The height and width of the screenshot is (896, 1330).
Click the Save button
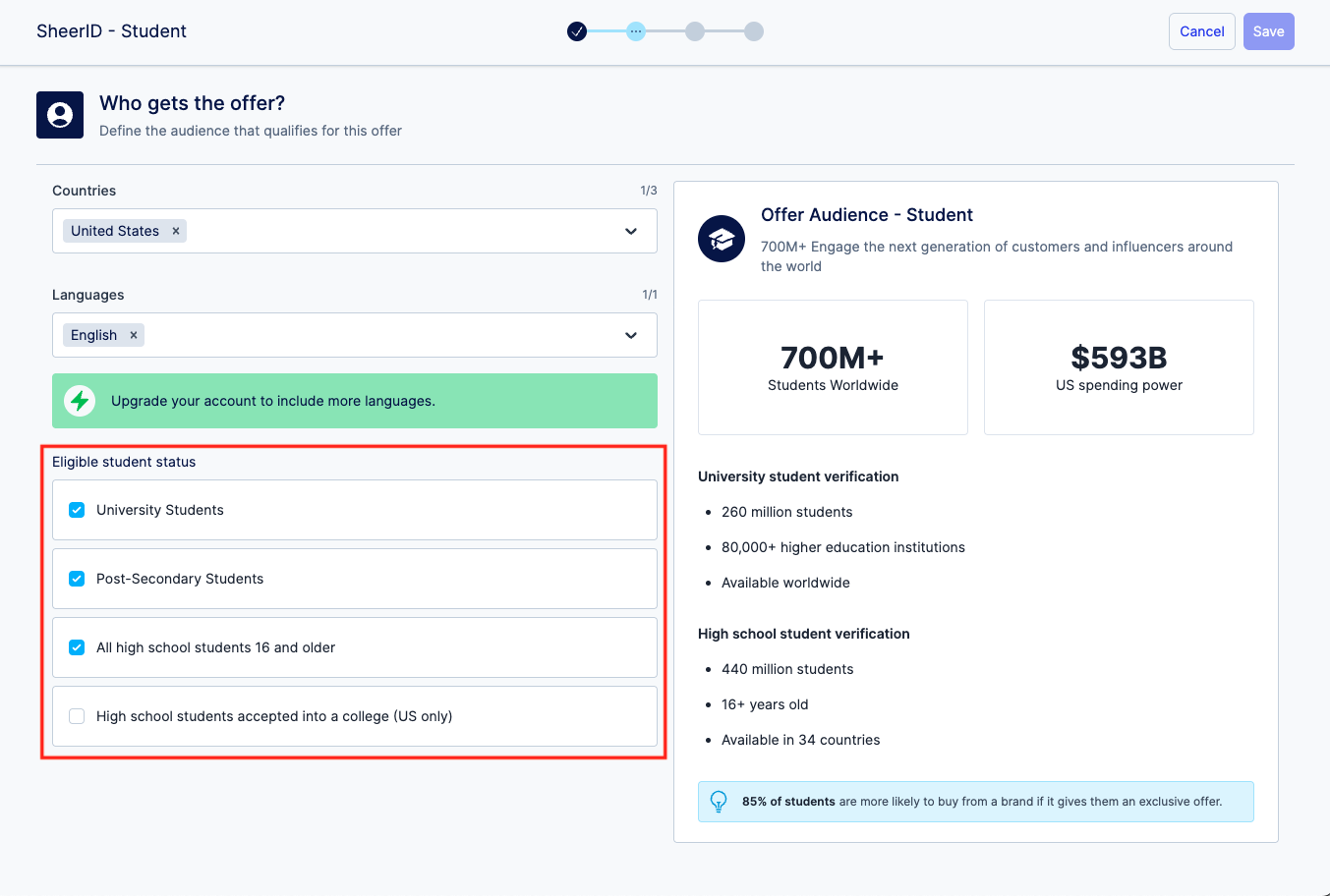point(1268,31)
